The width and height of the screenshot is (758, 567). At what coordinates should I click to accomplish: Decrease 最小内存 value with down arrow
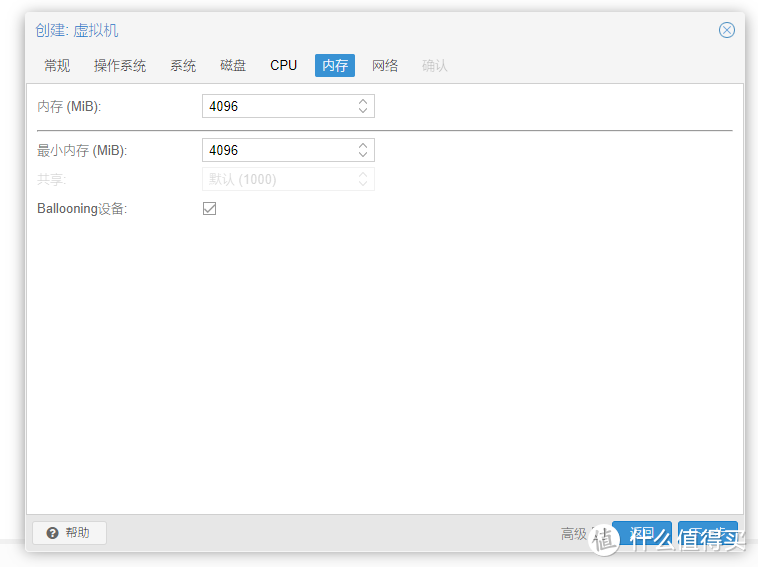click(x=363, y=155)
